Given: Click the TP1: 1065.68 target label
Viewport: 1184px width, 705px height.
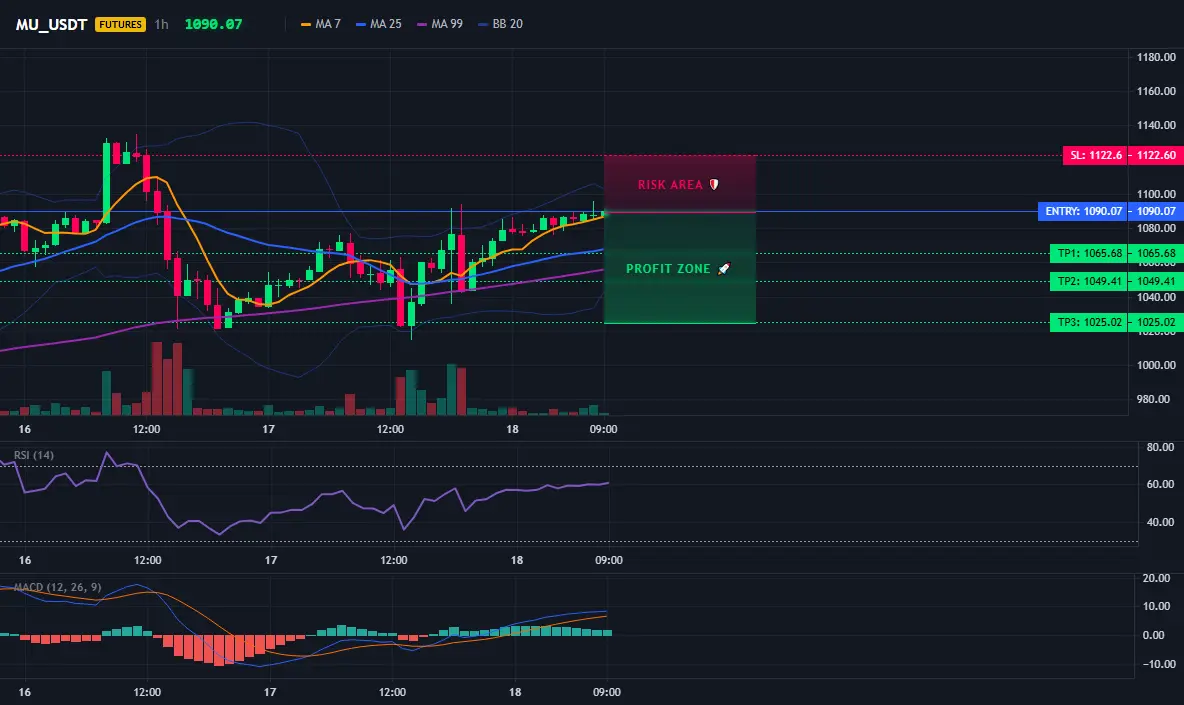Looking at the screenshot, I should pos(1090,254).
